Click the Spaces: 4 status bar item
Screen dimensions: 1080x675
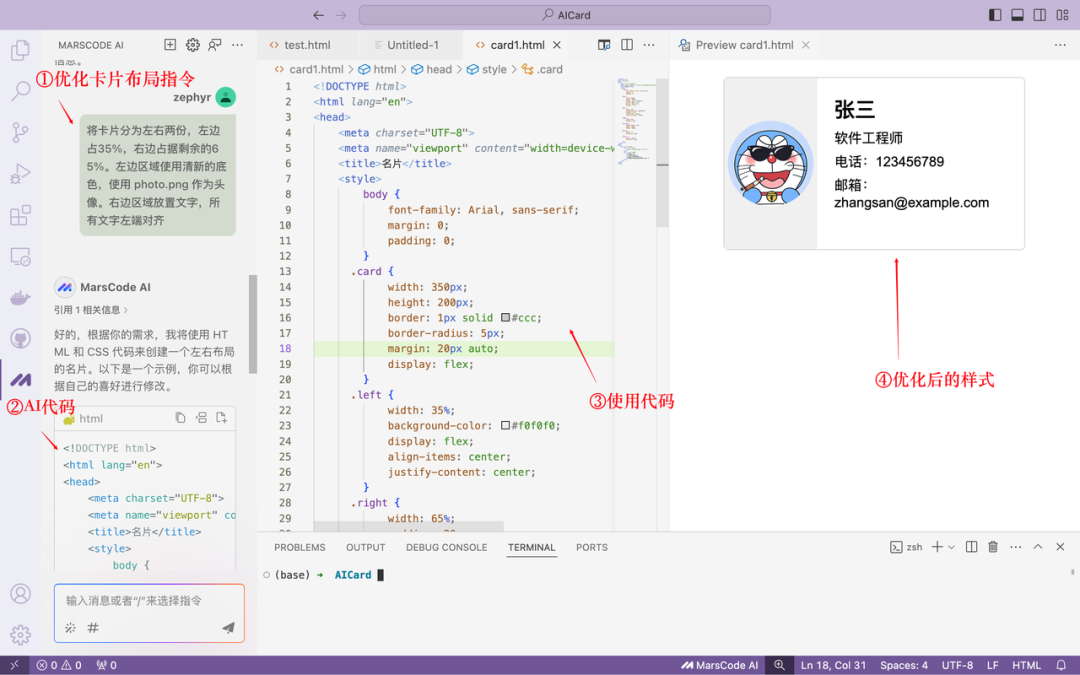[903, 665]
